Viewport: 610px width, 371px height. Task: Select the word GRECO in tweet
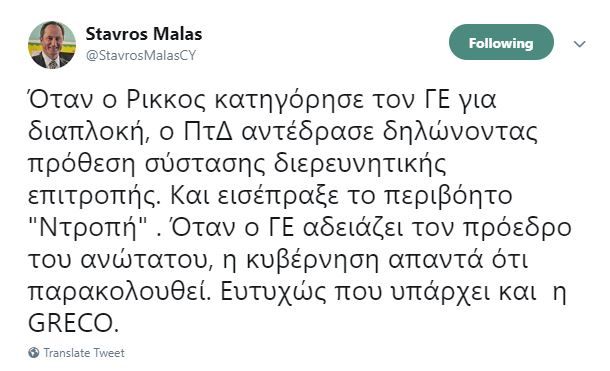(x=73, y=323)
